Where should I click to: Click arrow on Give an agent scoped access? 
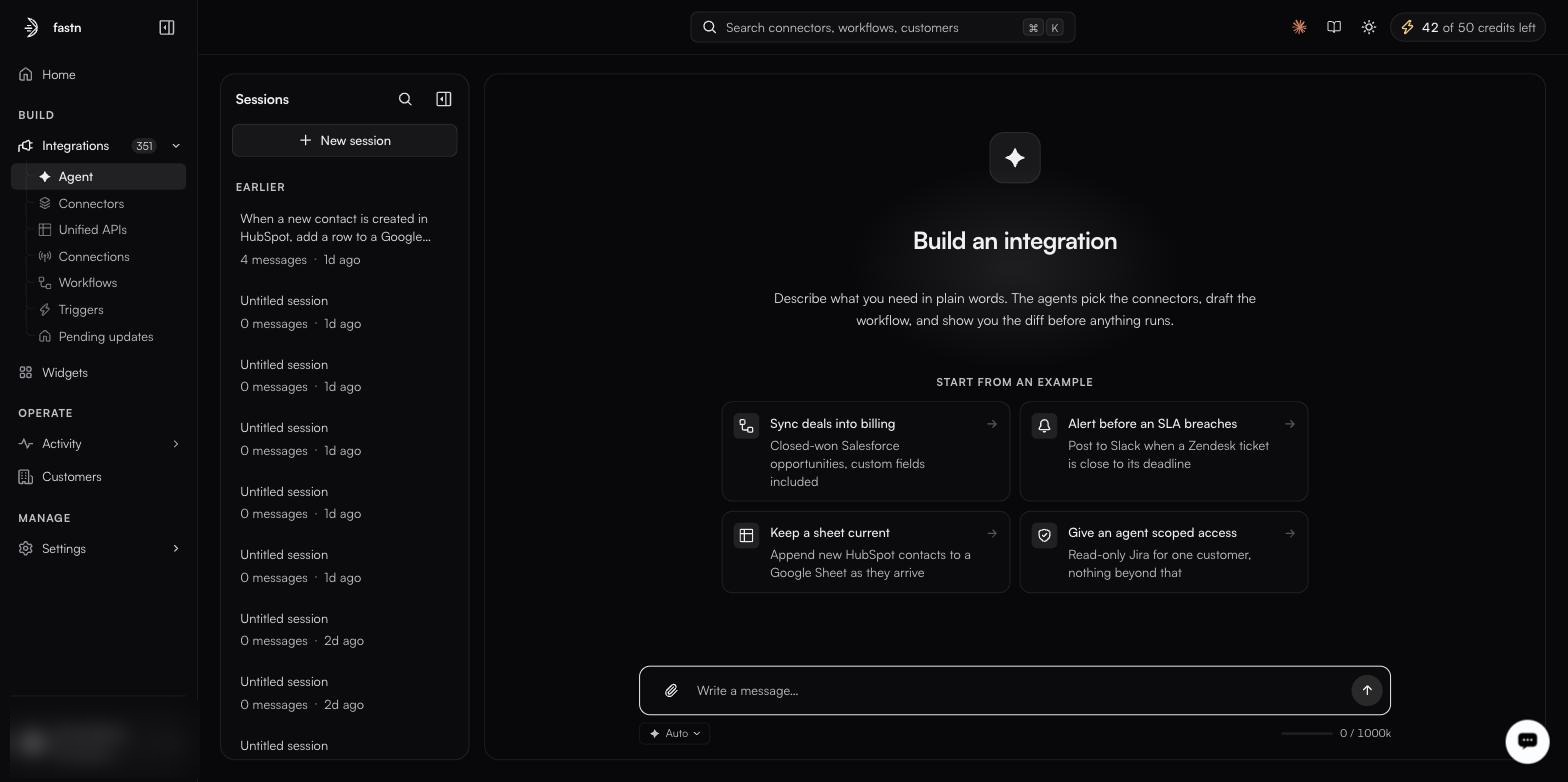pos(1290,533)
